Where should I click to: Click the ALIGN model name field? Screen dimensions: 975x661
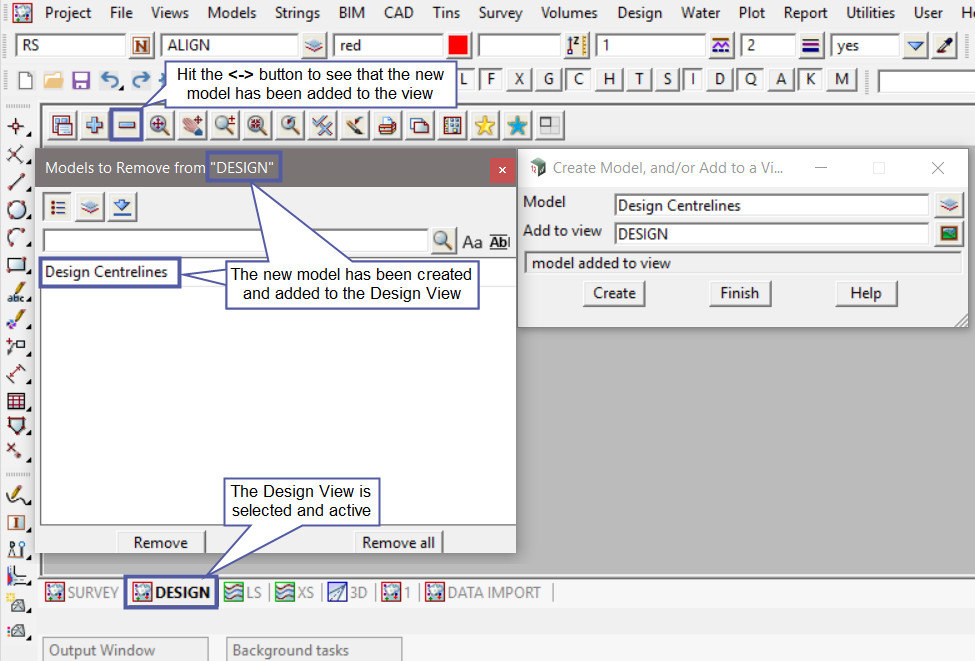pos(229,46)
